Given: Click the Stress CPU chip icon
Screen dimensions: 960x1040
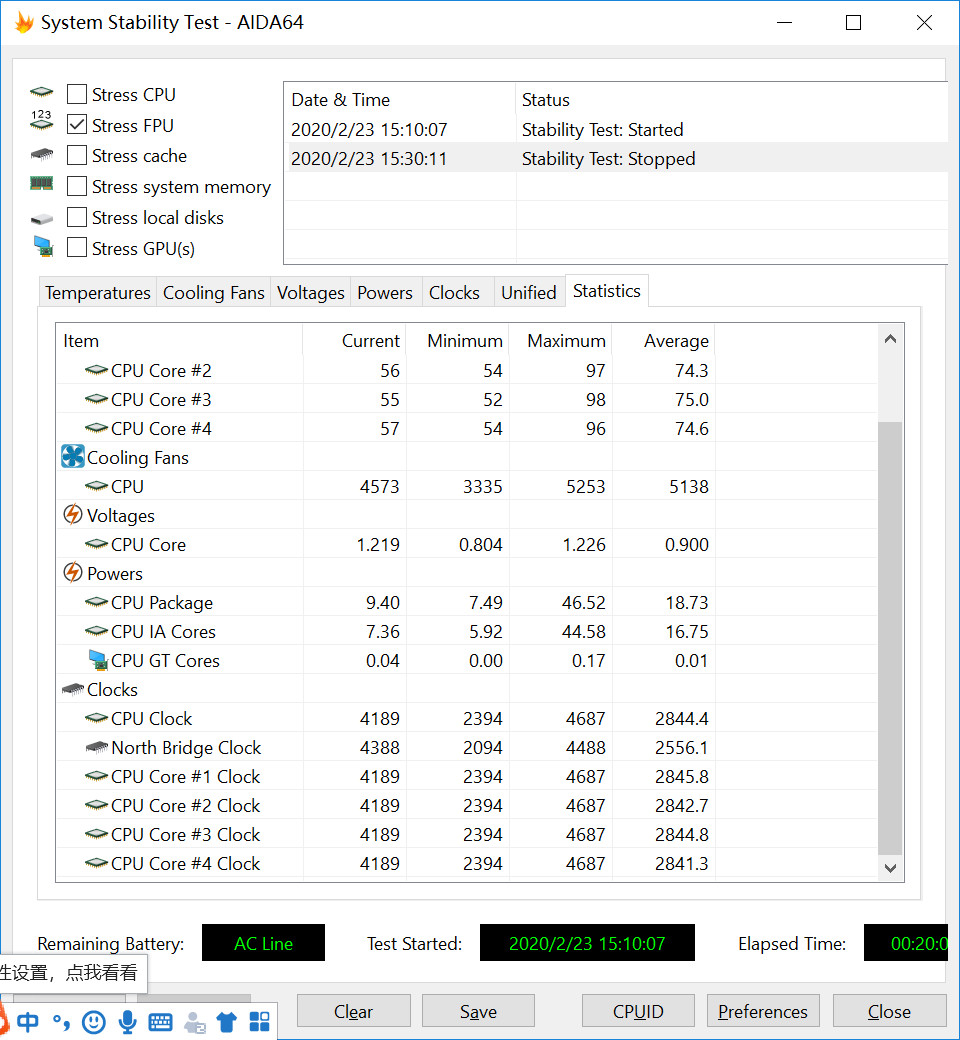Looking at the screenshot, I should 41,92.
